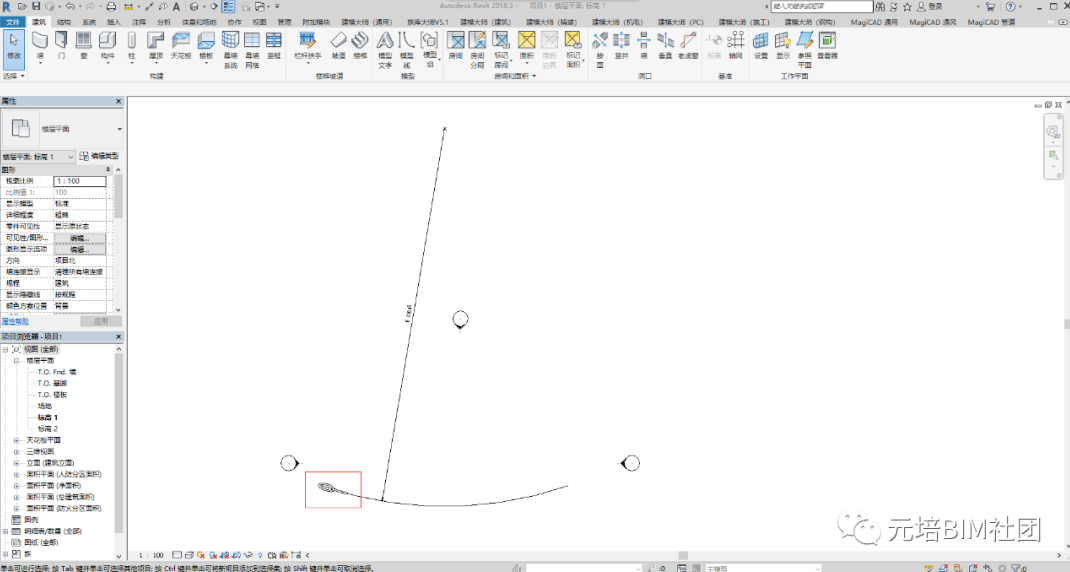
Task: Open the 选择 panel dropdown
Action: click(x=14, y=76)
